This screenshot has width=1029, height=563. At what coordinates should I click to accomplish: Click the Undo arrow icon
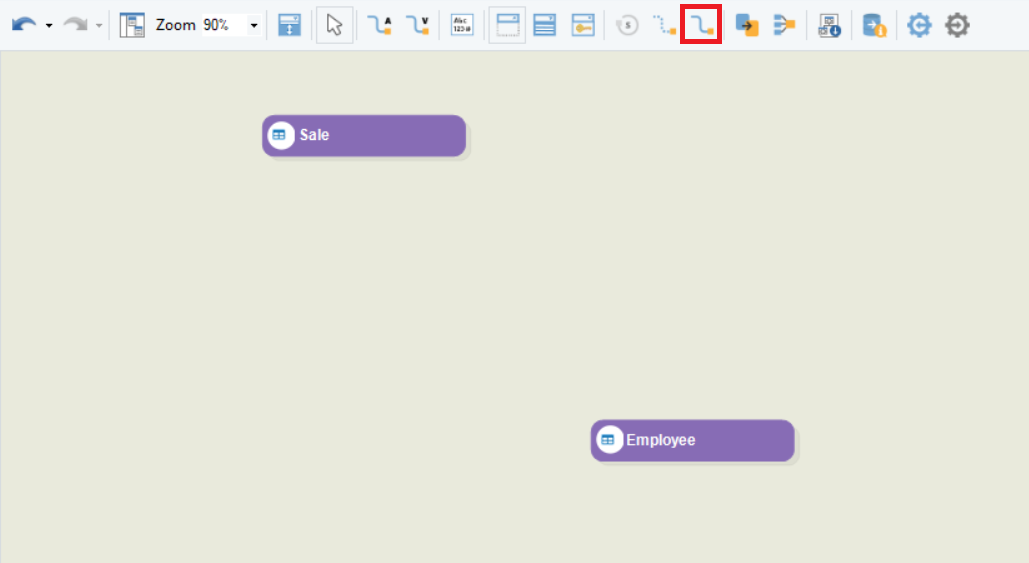click(x=24, y=25)
